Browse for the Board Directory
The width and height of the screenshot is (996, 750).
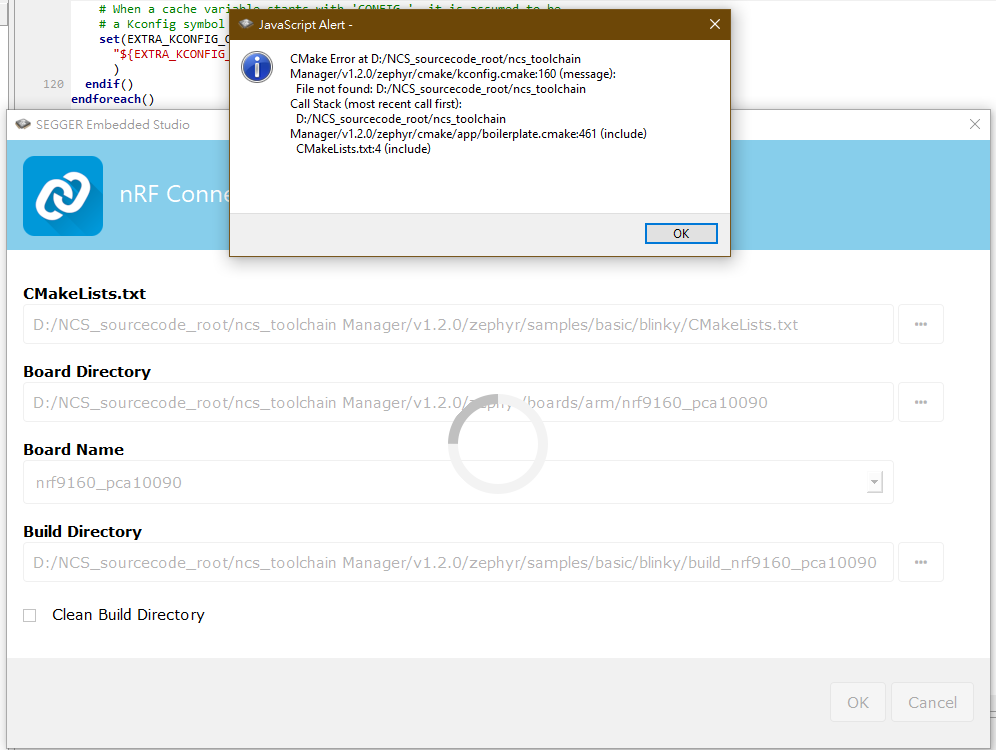click(x=920, y=402)
